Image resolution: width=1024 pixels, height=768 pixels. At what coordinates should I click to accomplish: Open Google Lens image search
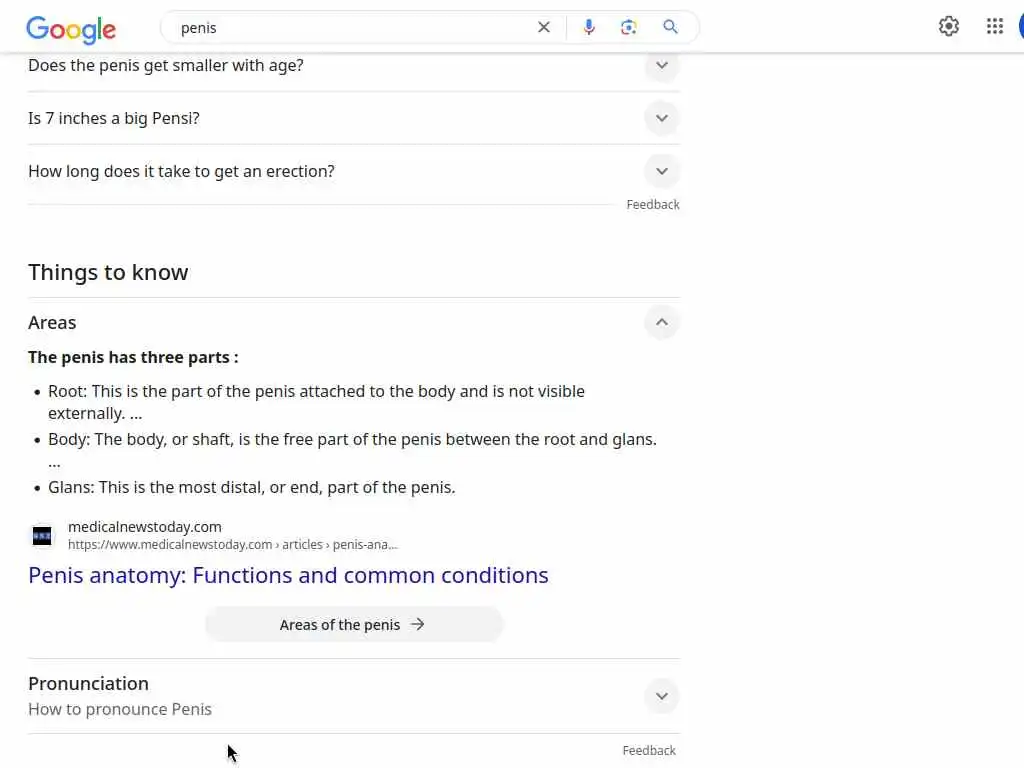(629, 28)
